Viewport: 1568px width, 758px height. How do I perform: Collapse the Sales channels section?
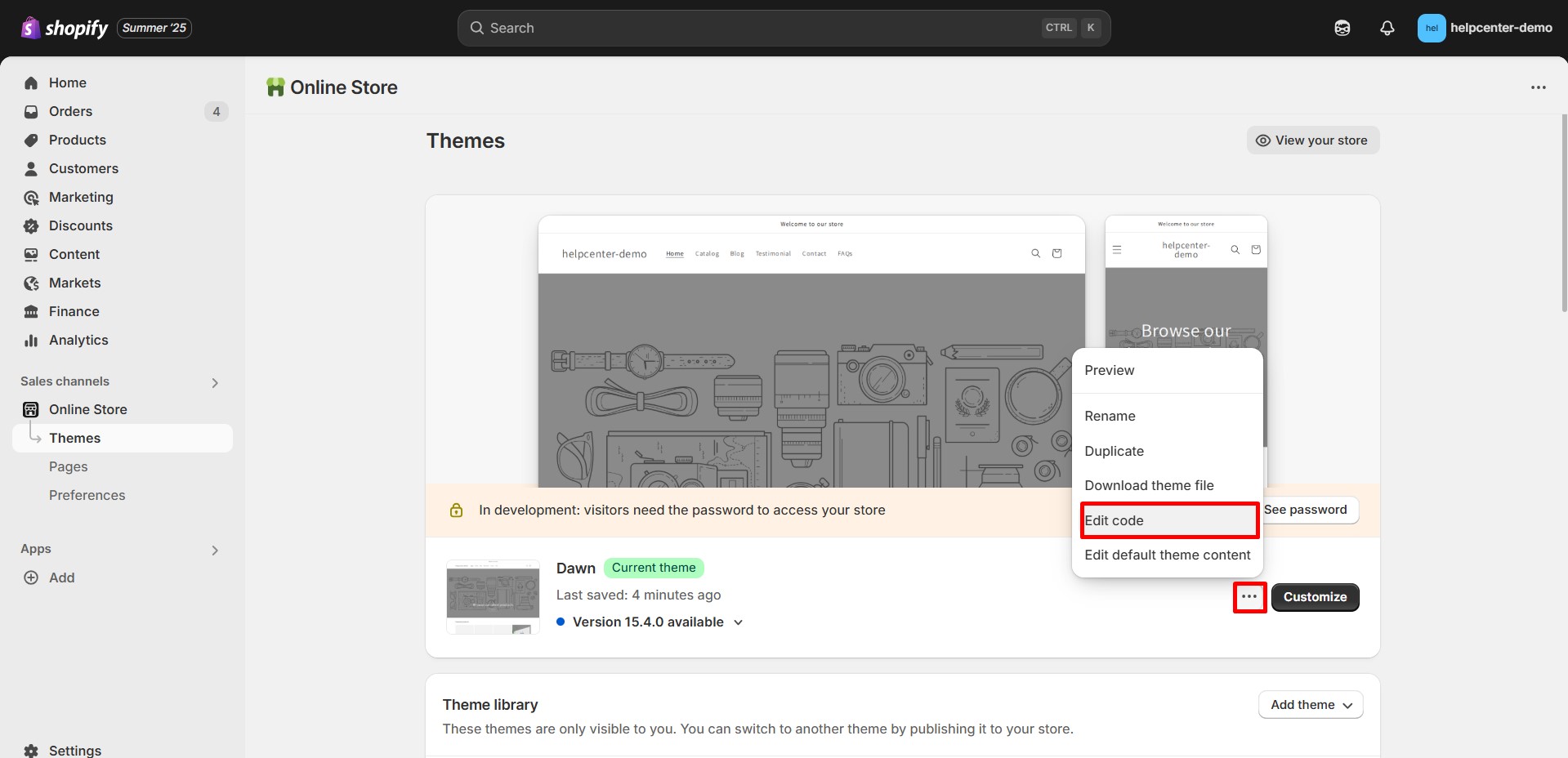(214, 382)
